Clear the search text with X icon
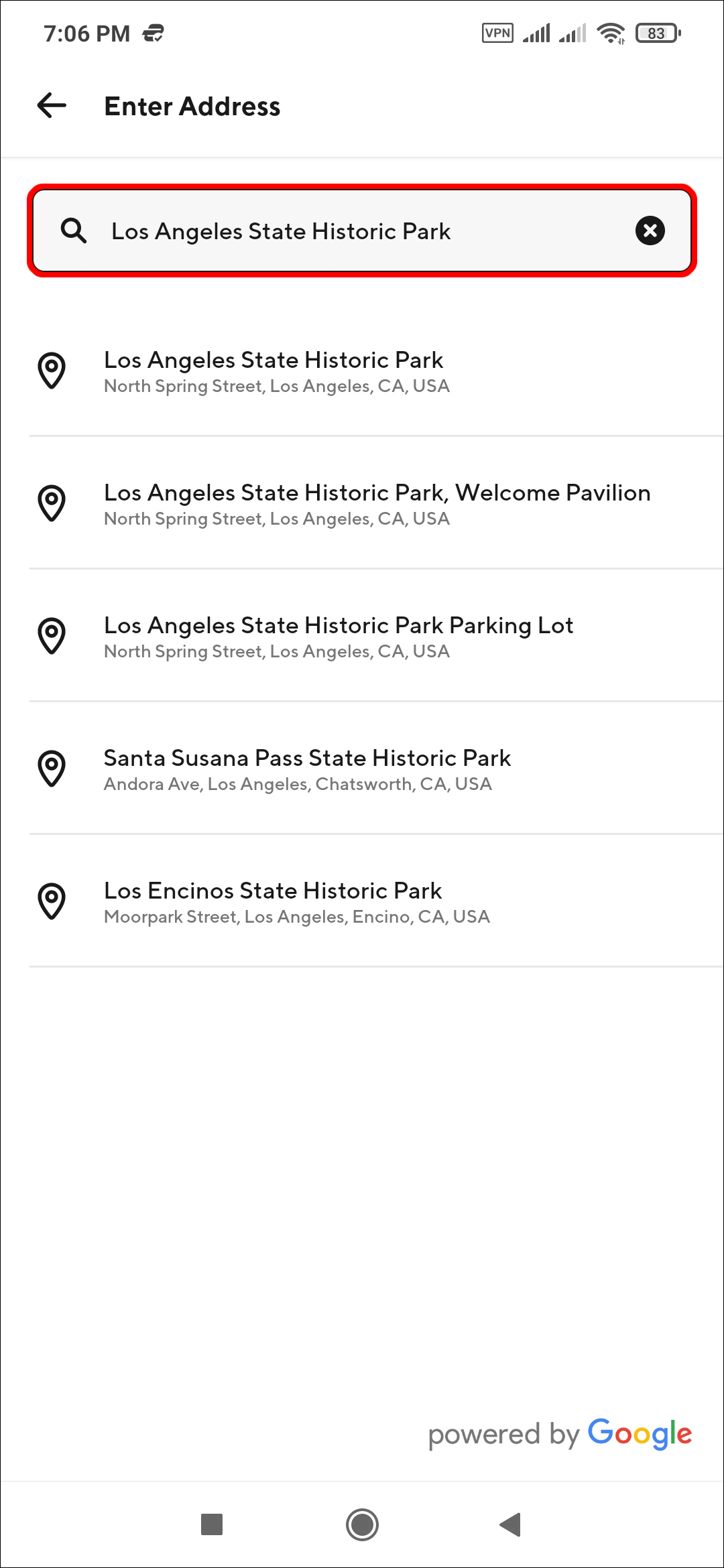The image size is (724, 1568). tap(650, 231)
